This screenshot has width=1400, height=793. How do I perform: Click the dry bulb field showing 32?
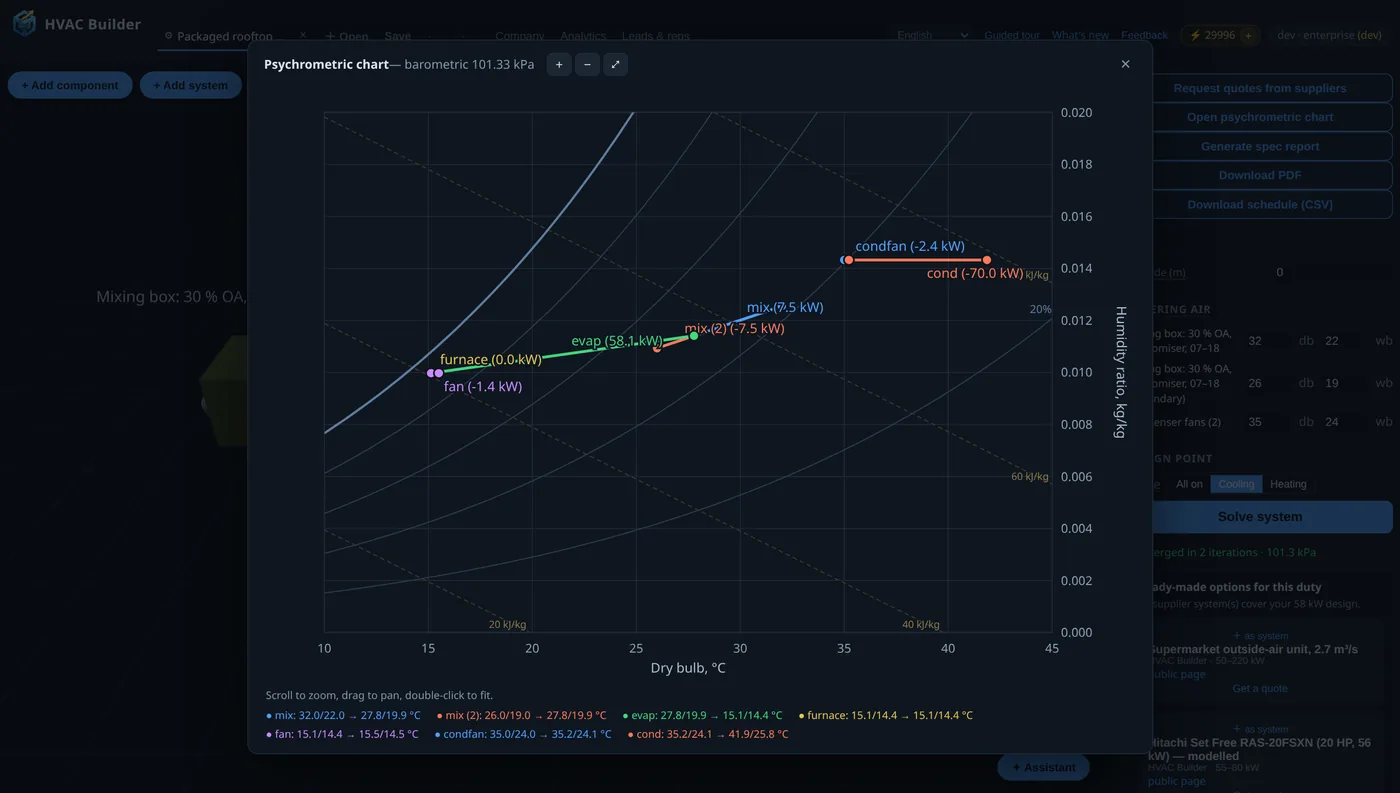[x=1267, y=341]
